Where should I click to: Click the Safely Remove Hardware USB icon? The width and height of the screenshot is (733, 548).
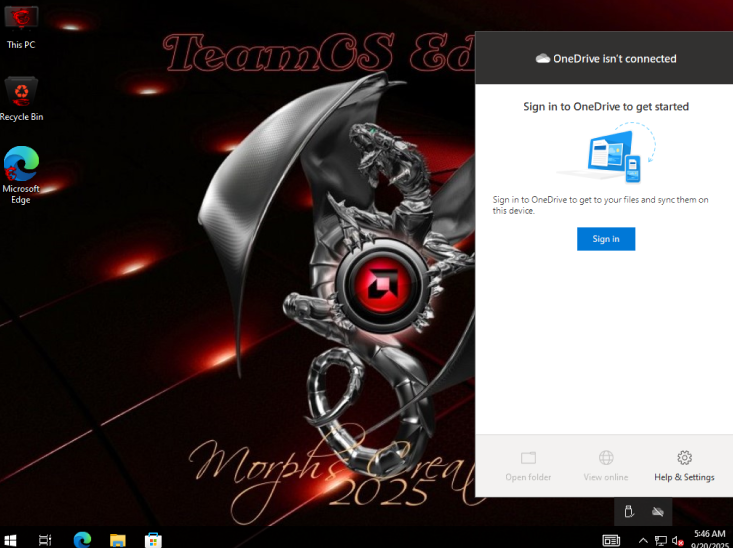click(629, 512)
